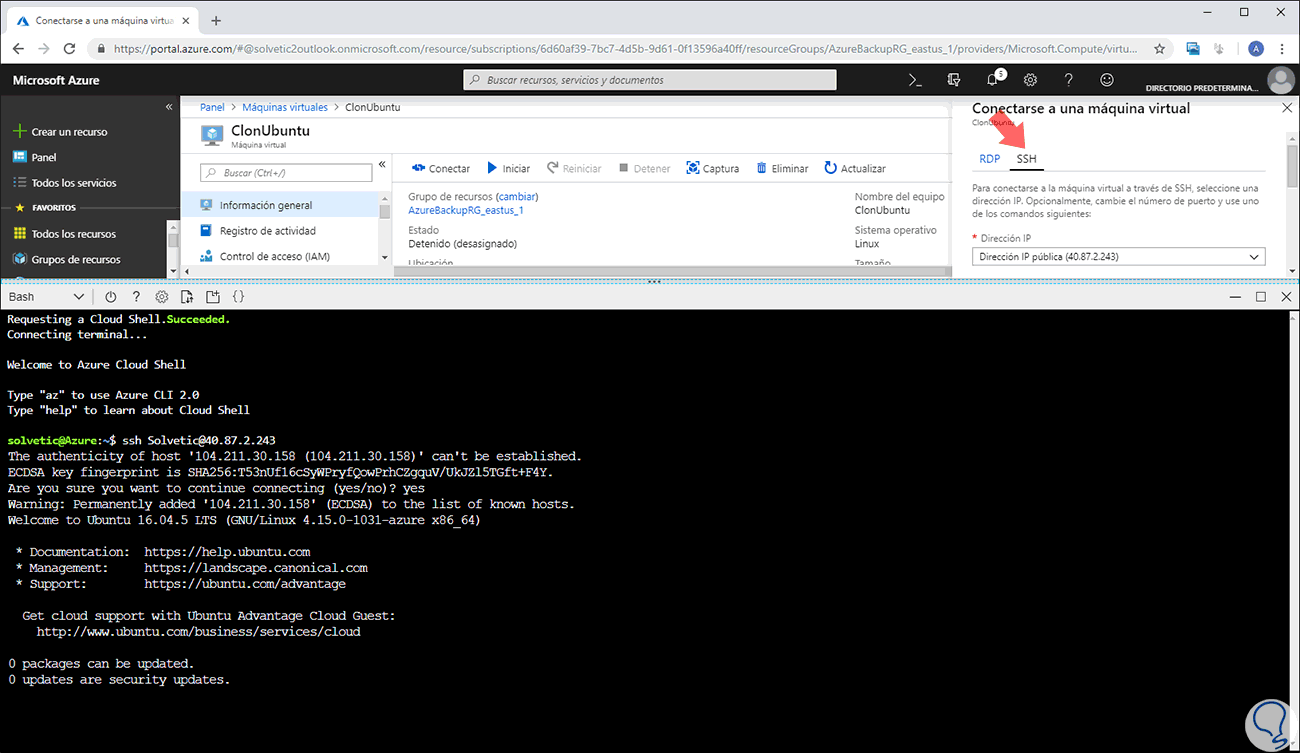
Task: Click the Conectar toolbar button
Action: tap(440, 169)
